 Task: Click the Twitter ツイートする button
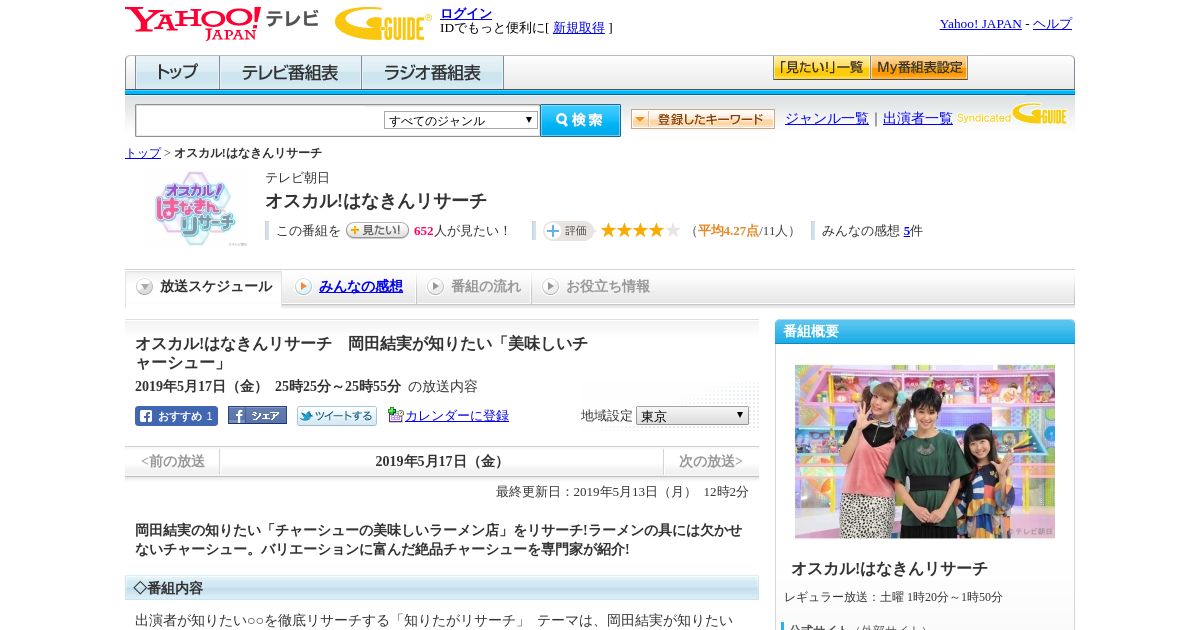click(337, 416)
